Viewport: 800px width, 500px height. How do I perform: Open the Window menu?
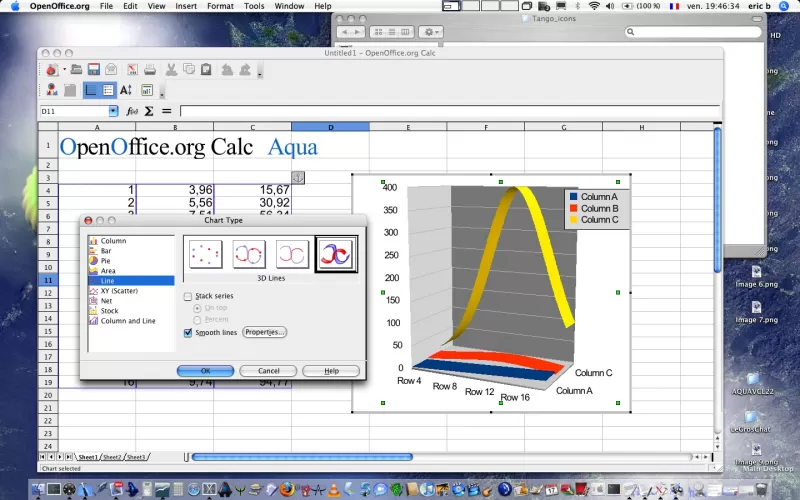289,6
